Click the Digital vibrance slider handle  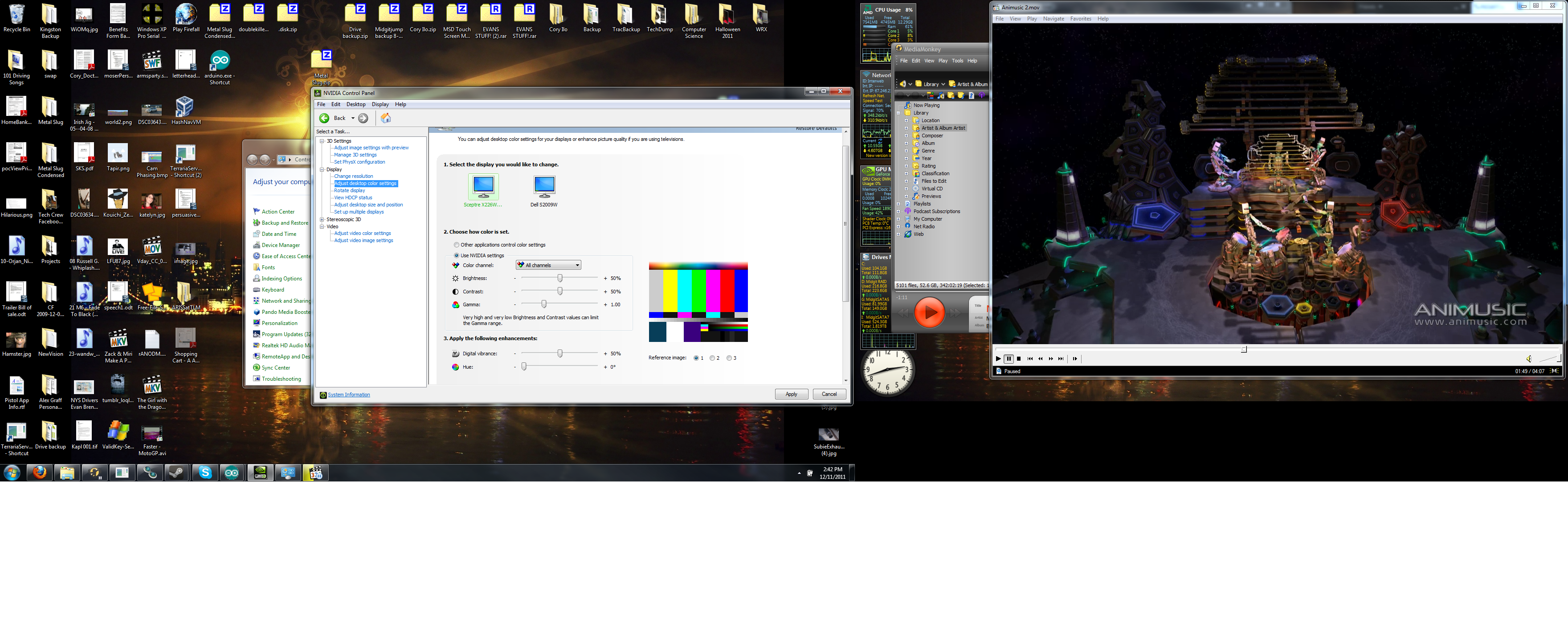point(560,354)
